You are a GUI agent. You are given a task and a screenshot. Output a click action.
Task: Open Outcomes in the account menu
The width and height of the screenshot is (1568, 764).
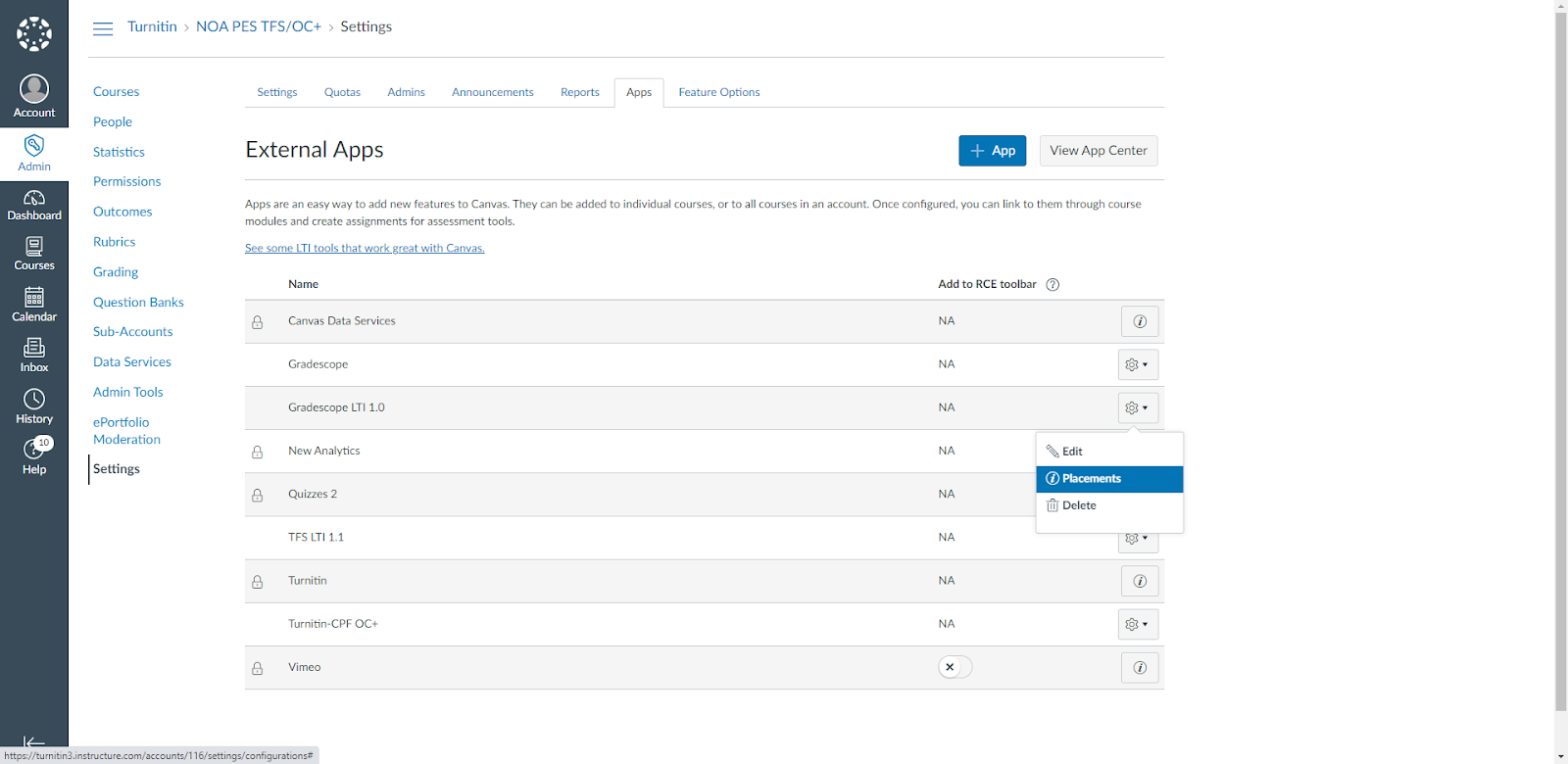122,213
